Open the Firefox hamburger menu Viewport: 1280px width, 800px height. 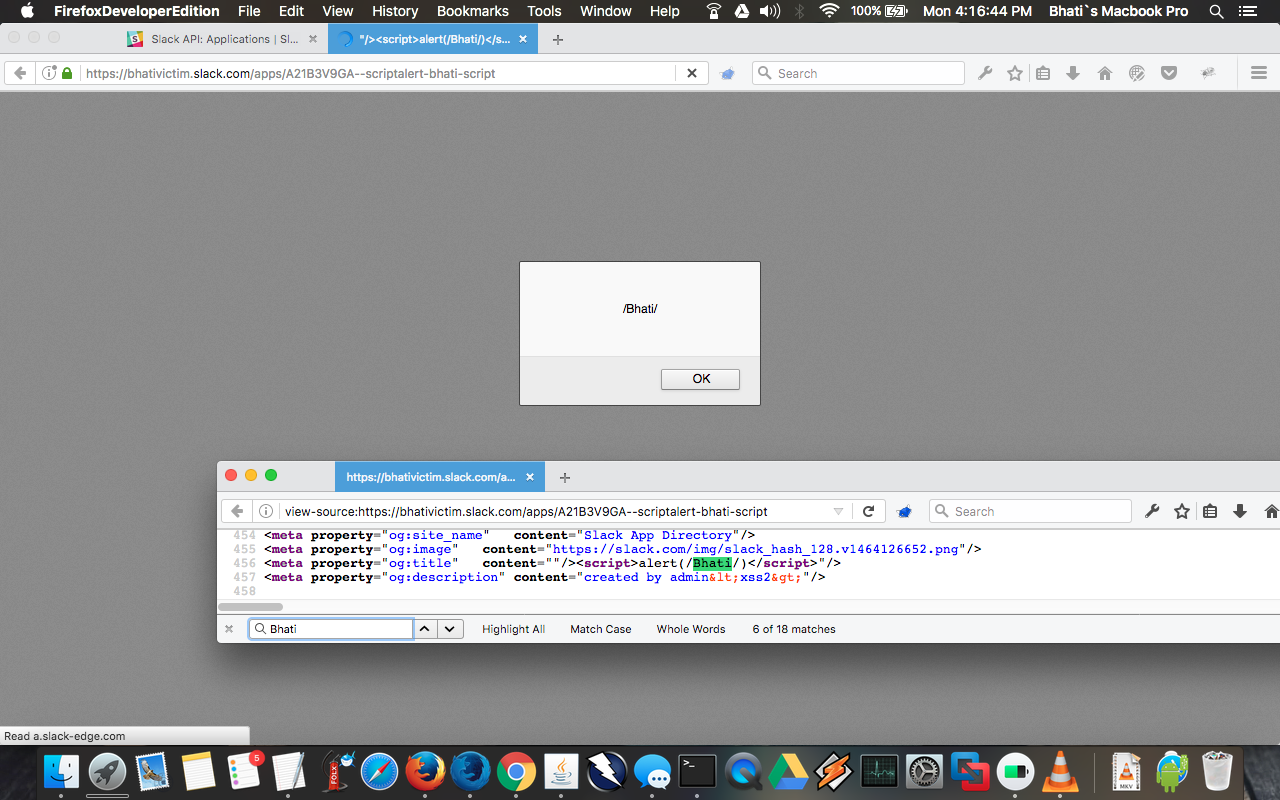(x=1259, y=73)
